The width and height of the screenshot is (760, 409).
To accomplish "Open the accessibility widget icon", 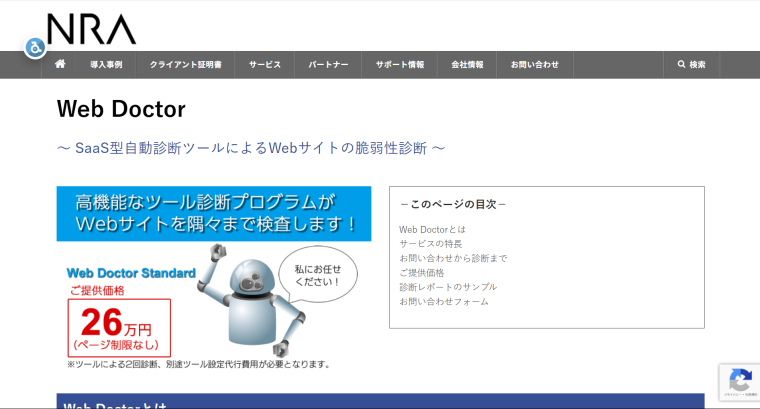I will pyautogui.click(x=35, y=47).
